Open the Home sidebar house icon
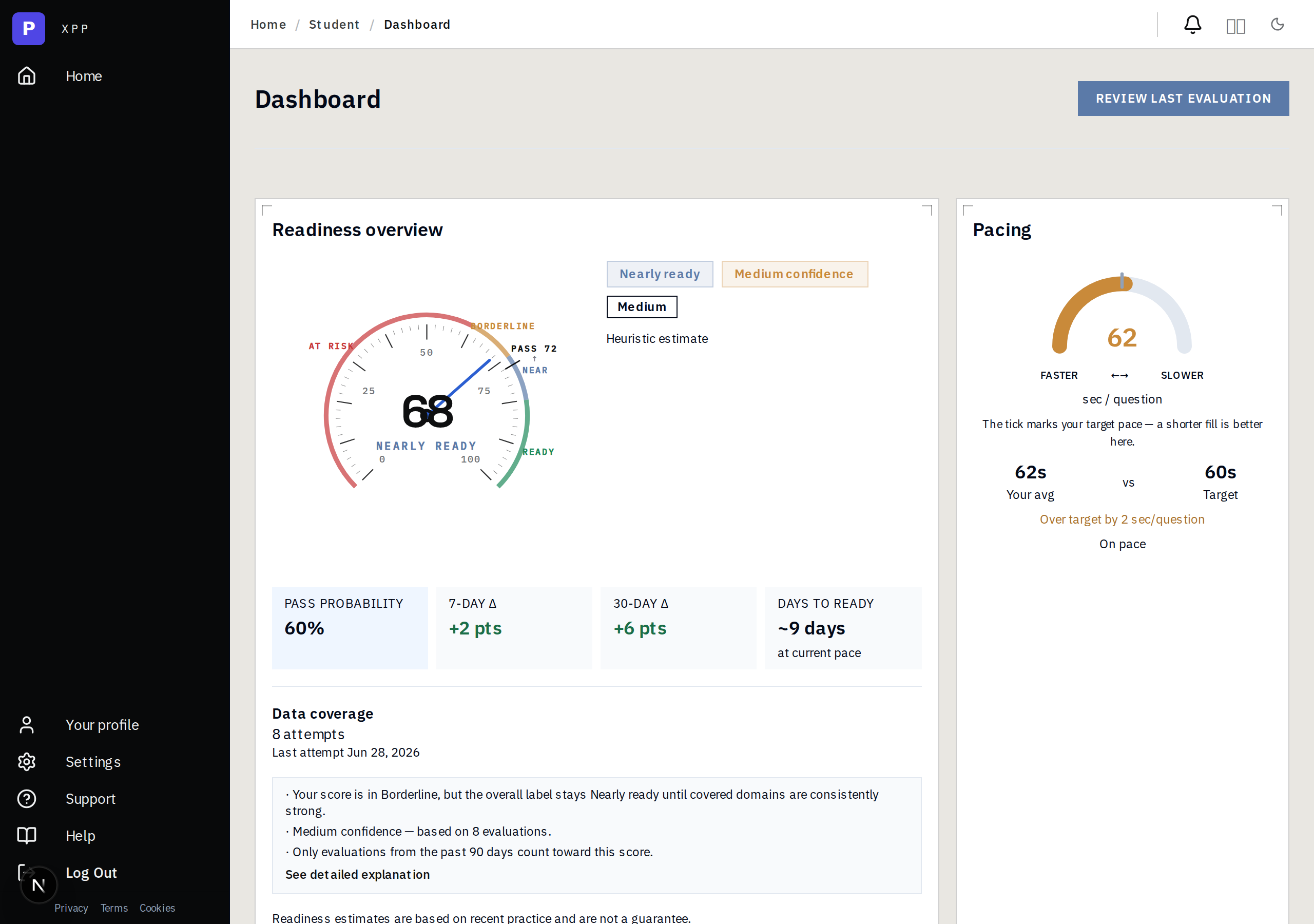 click(x=26, y=76)
